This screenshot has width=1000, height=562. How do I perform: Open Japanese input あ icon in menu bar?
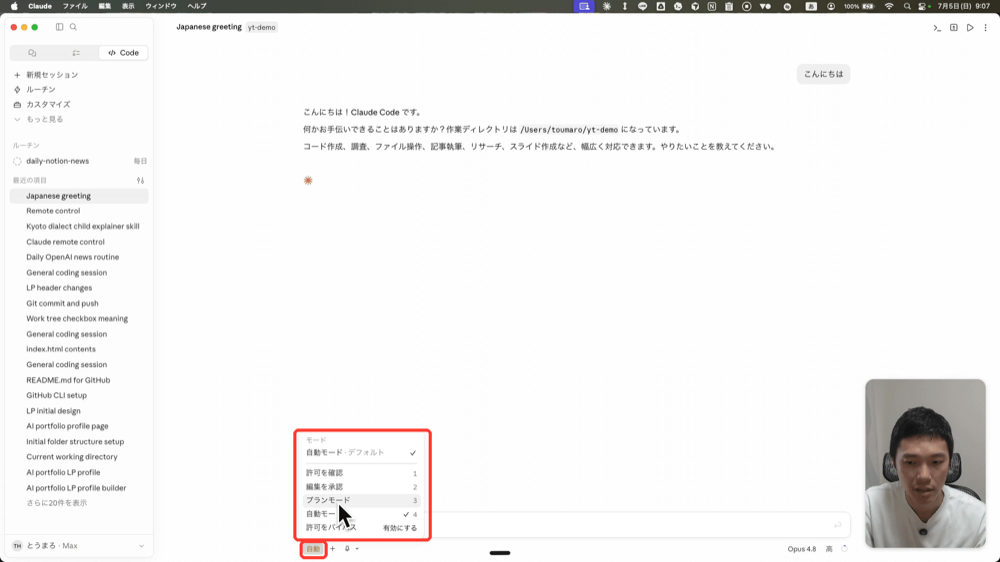(811, 6)
